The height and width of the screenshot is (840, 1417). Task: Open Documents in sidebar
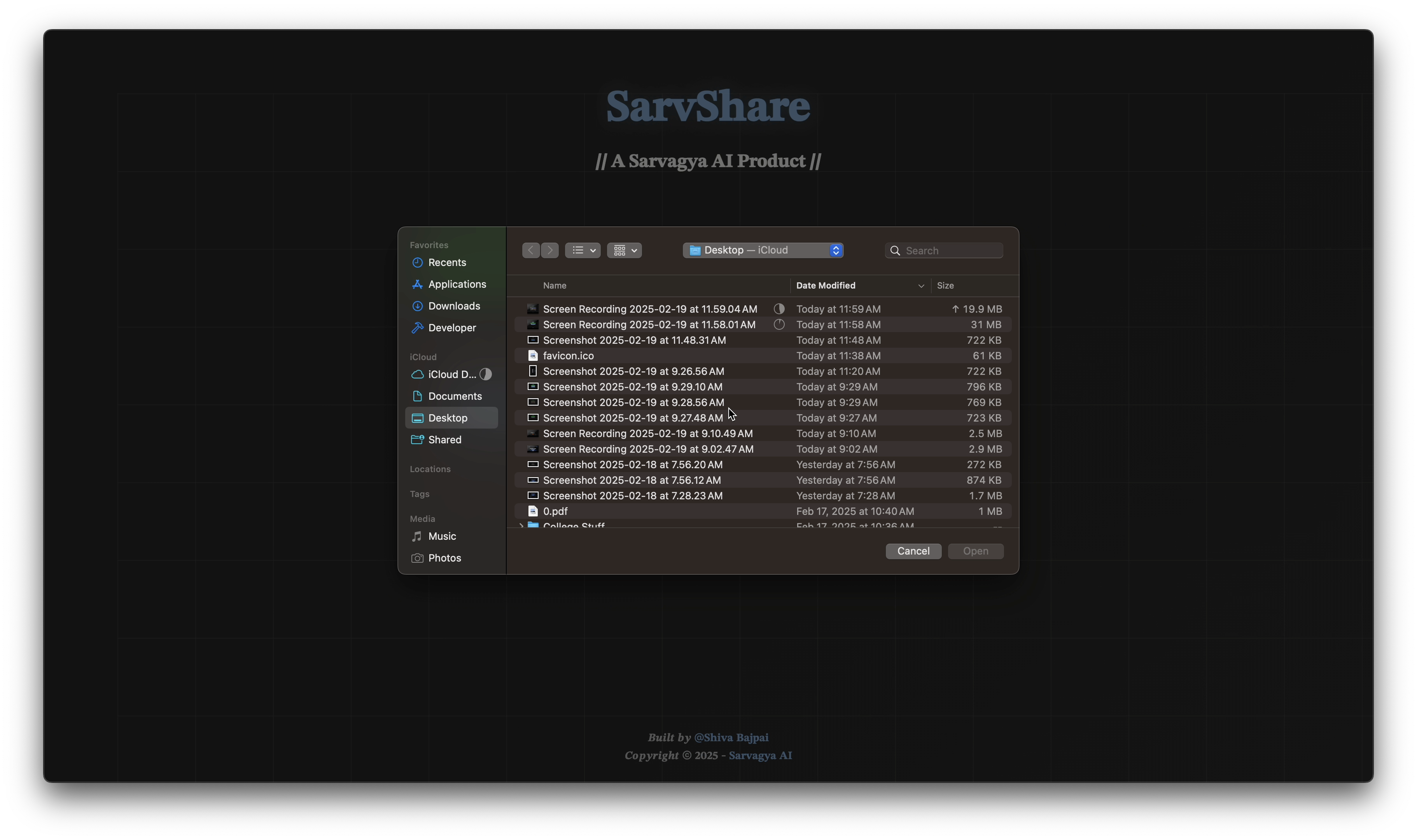455,396
